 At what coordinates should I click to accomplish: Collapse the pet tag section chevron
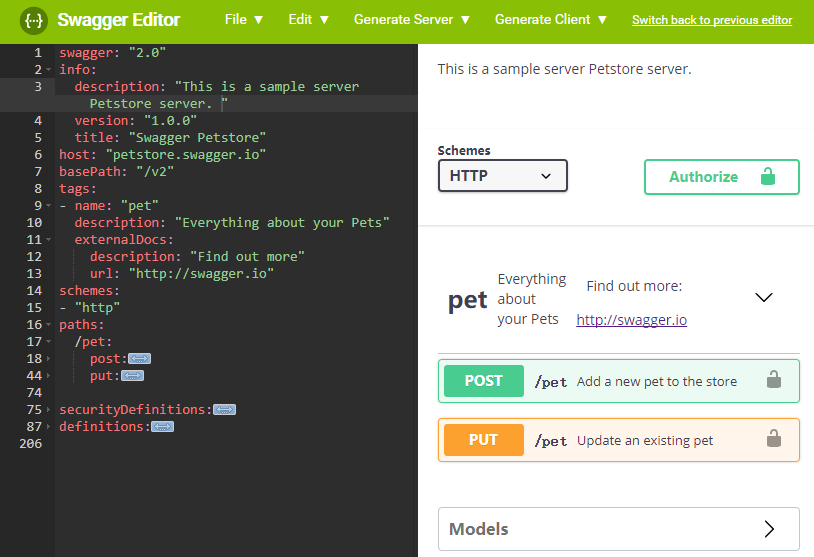point(764,297)
